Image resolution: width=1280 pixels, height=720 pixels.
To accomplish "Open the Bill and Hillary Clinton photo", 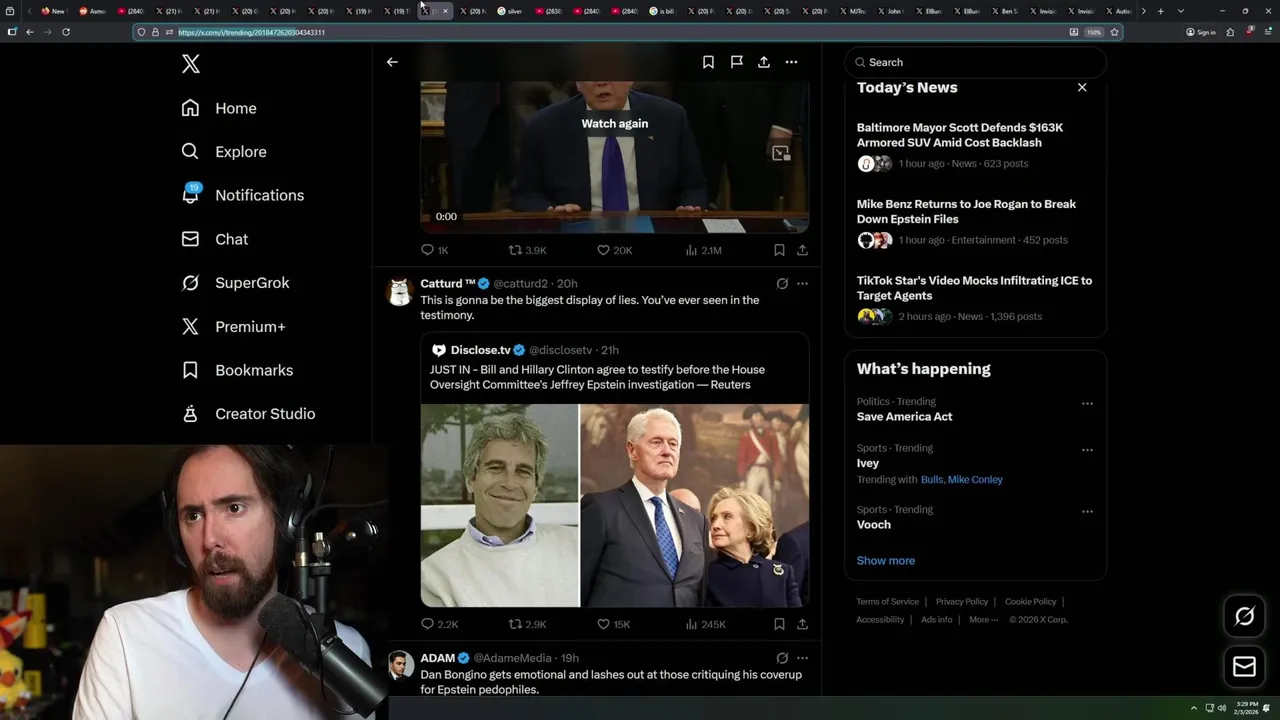I will coord(695,505).
